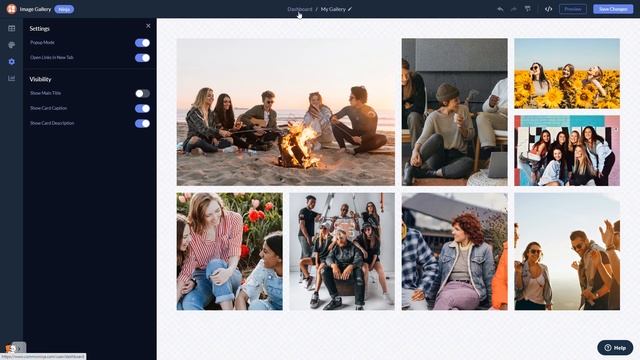Toggle Open Links in New Tab switch
Screen dimensions: 640x360
142,58
